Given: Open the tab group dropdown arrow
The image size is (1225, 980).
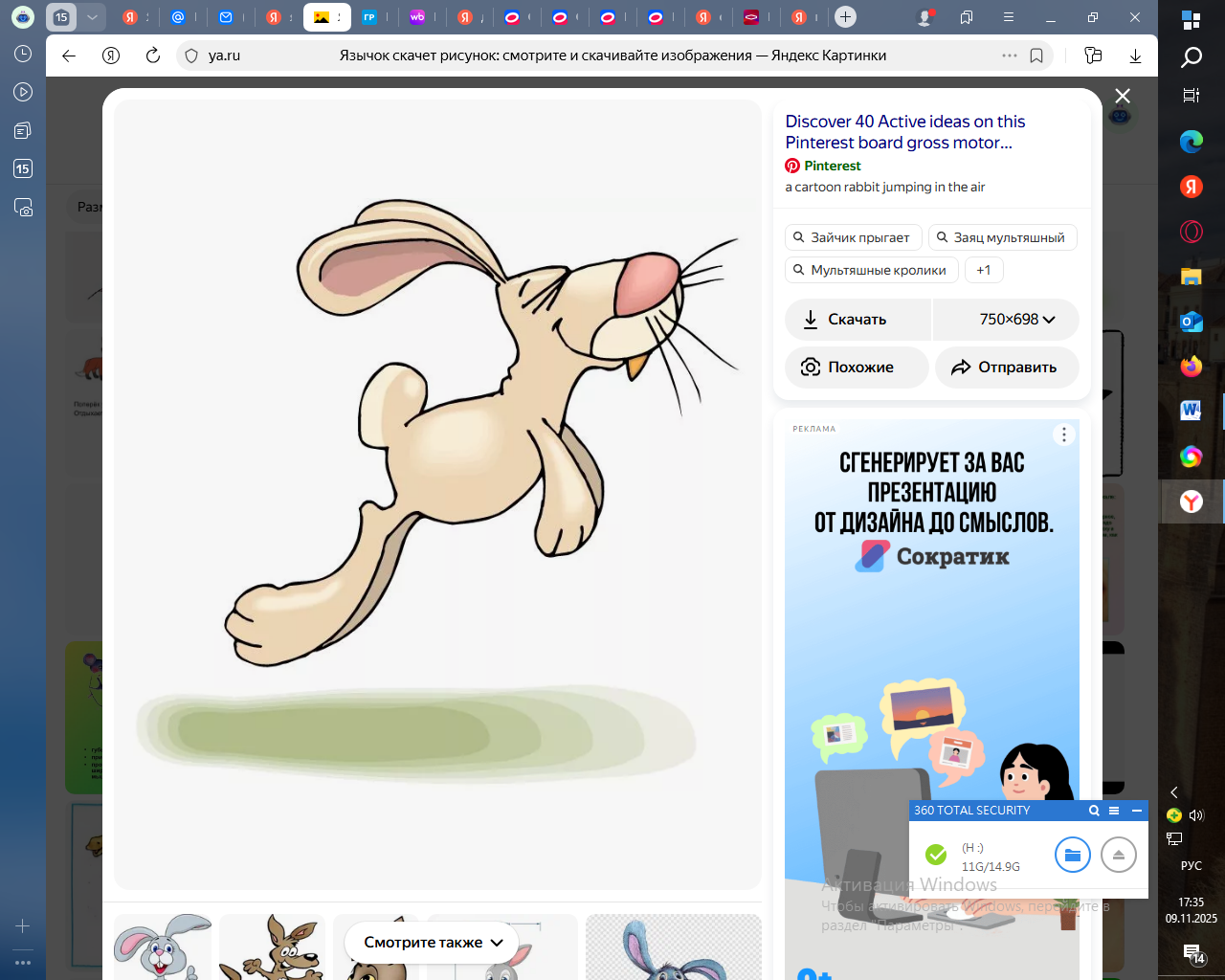Looking at the screenshot, I should [x=92, y=17].
